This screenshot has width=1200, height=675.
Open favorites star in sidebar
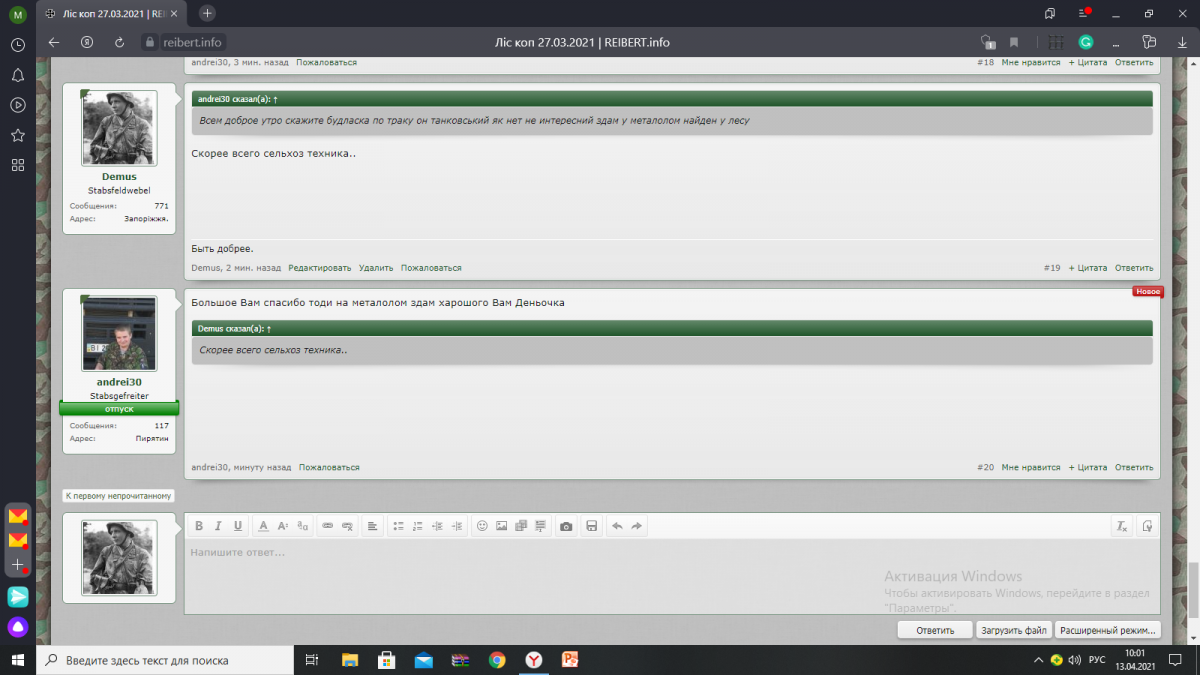tap(17, 135)
